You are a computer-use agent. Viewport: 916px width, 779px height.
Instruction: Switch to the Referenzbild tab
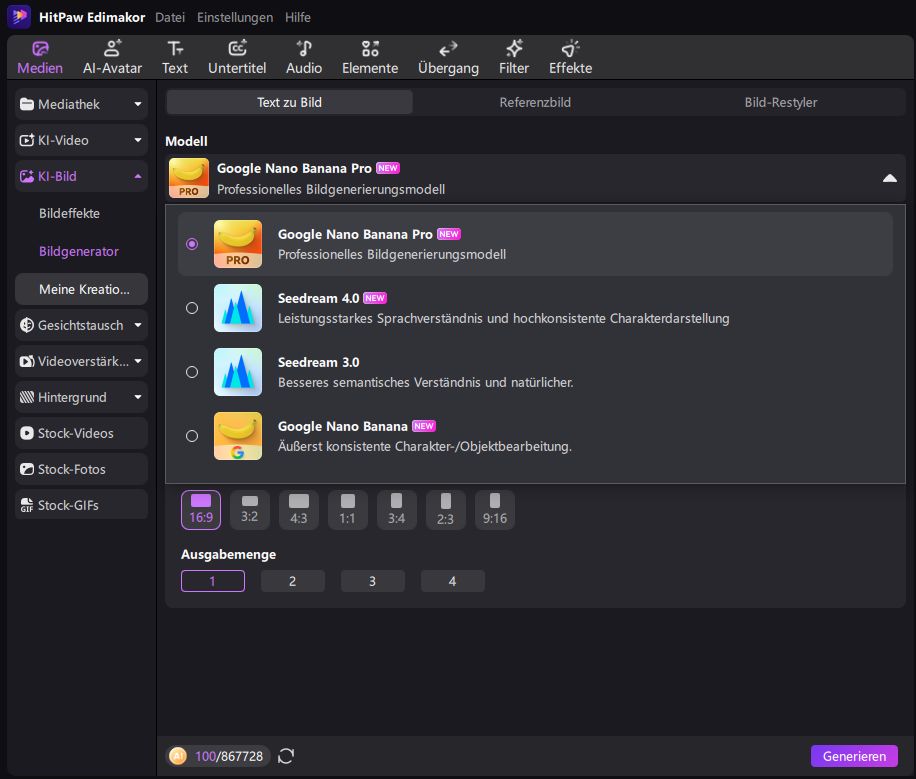535,102
